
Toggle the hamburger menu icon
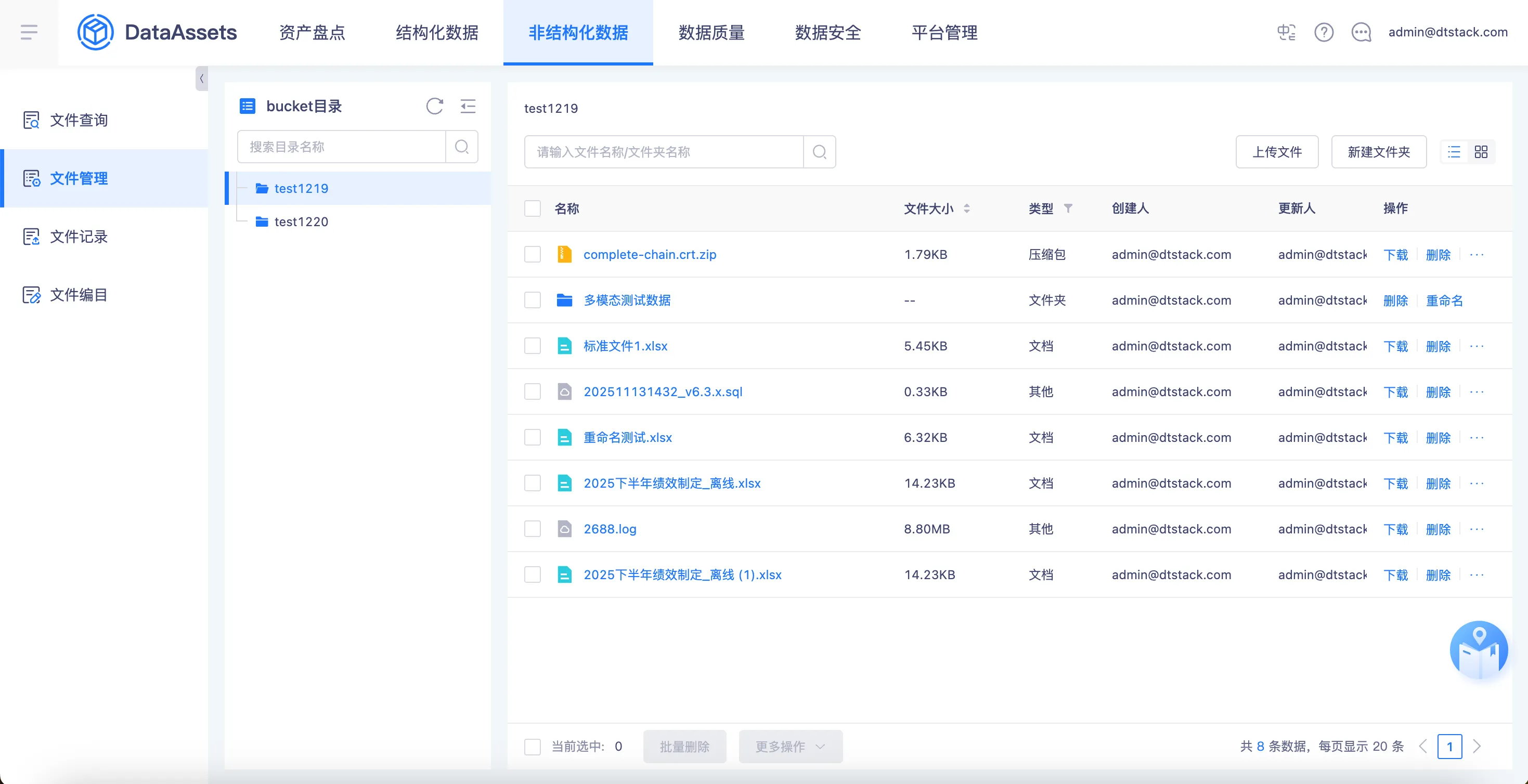(x=29, y=32)
